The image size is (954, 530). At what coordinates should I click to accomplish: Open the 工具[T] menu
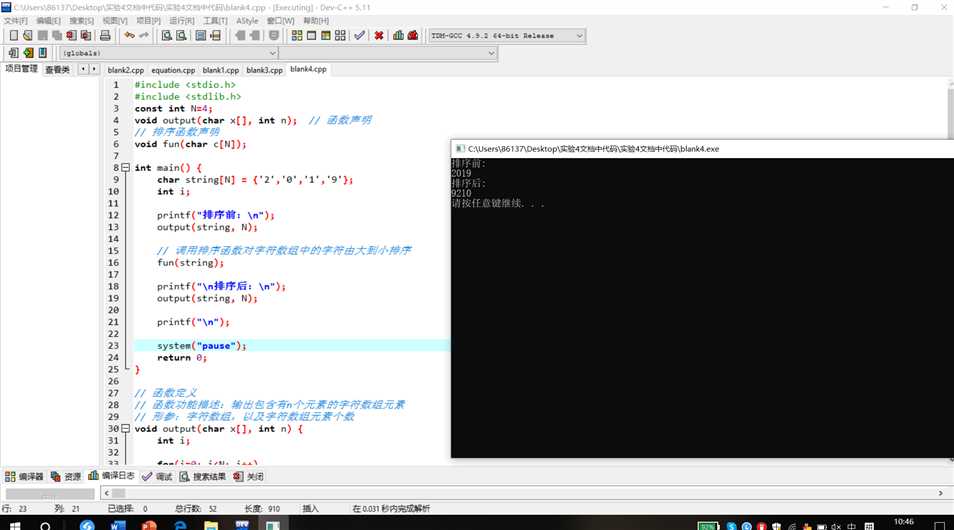pos(215,21)
